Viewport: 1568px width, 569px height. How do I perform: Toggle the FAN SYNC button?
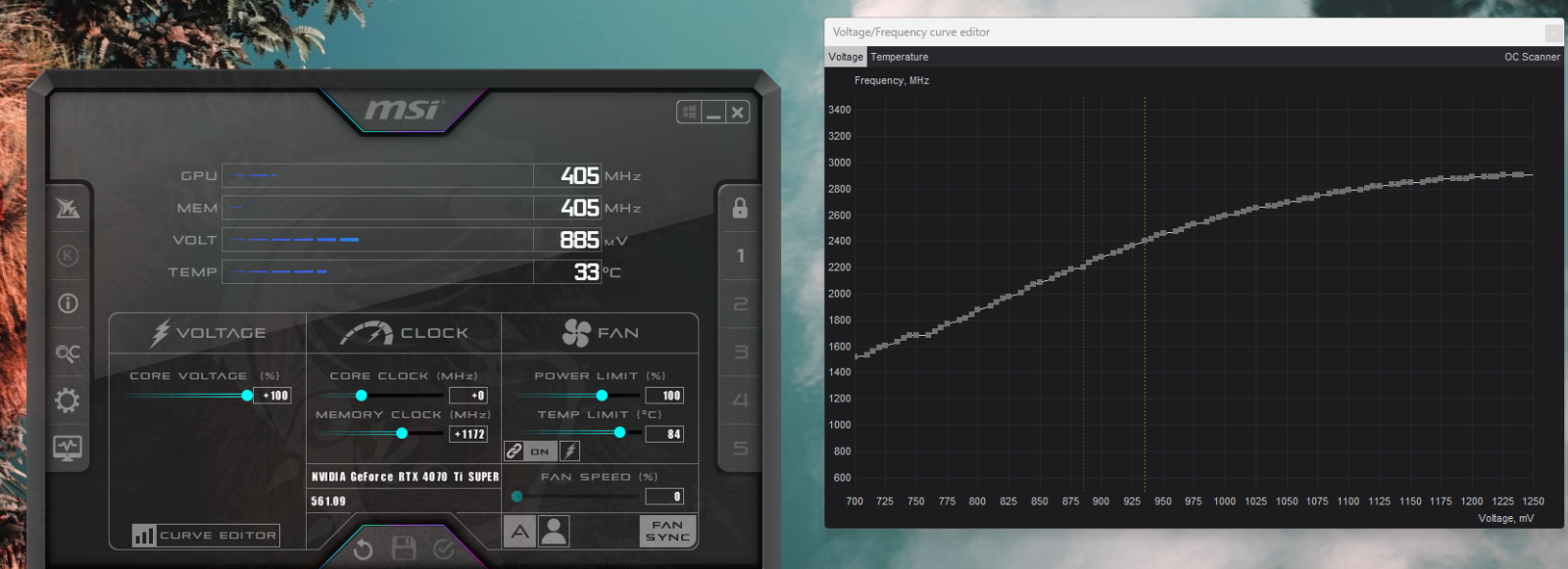[x=667, y=532]
